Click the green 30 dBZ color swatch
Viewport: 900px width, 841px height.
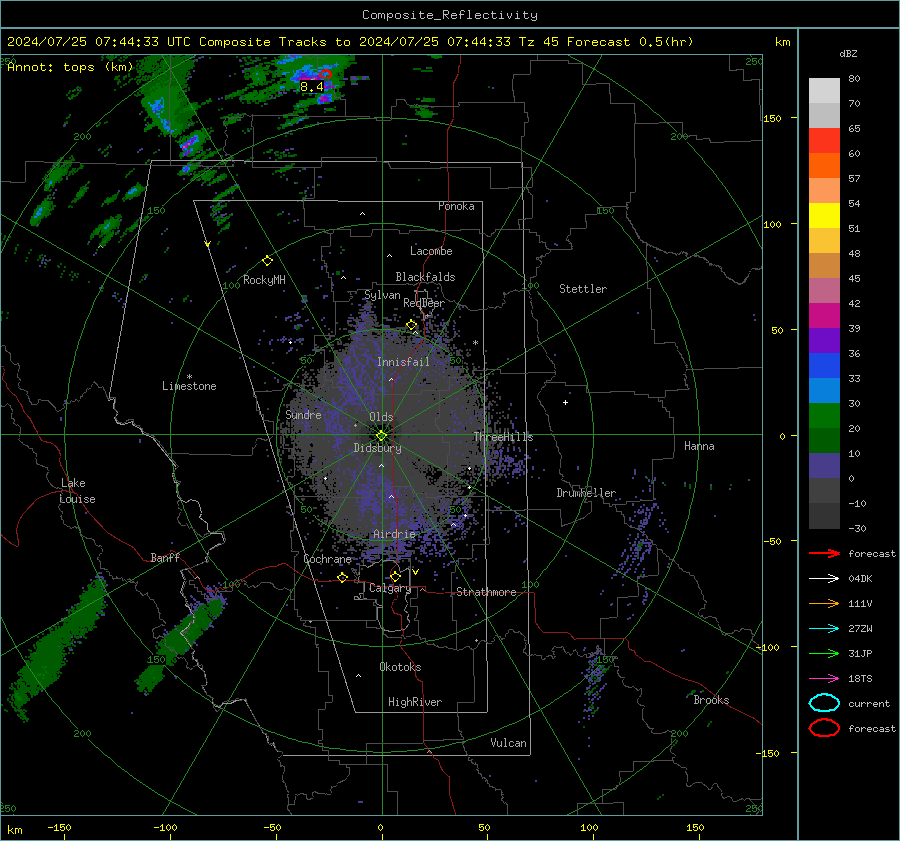point(824,416)
